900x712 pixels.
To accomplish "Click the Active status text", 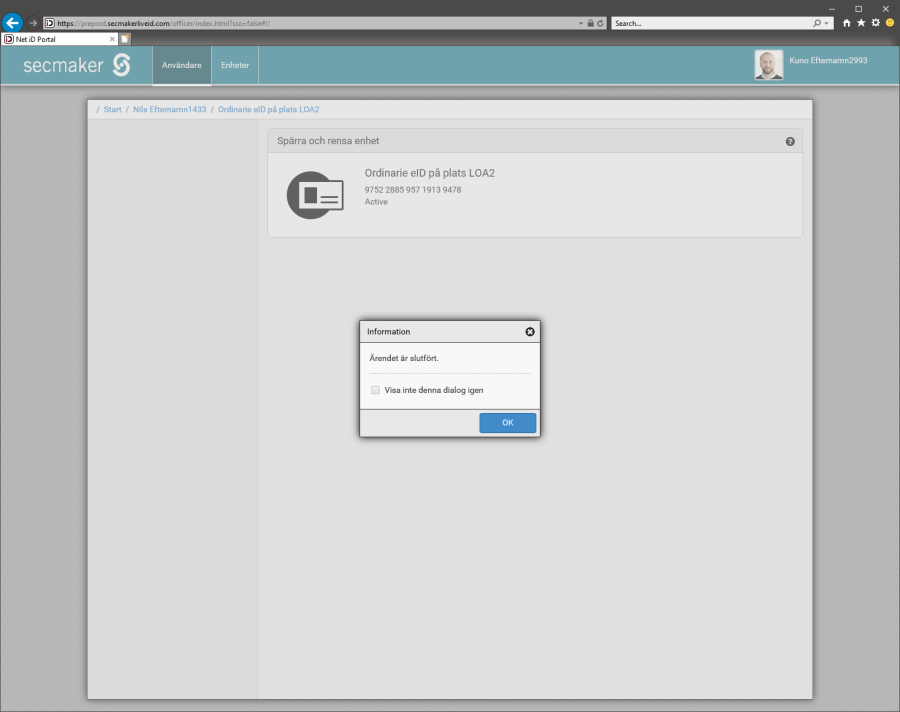I will 376,202.
